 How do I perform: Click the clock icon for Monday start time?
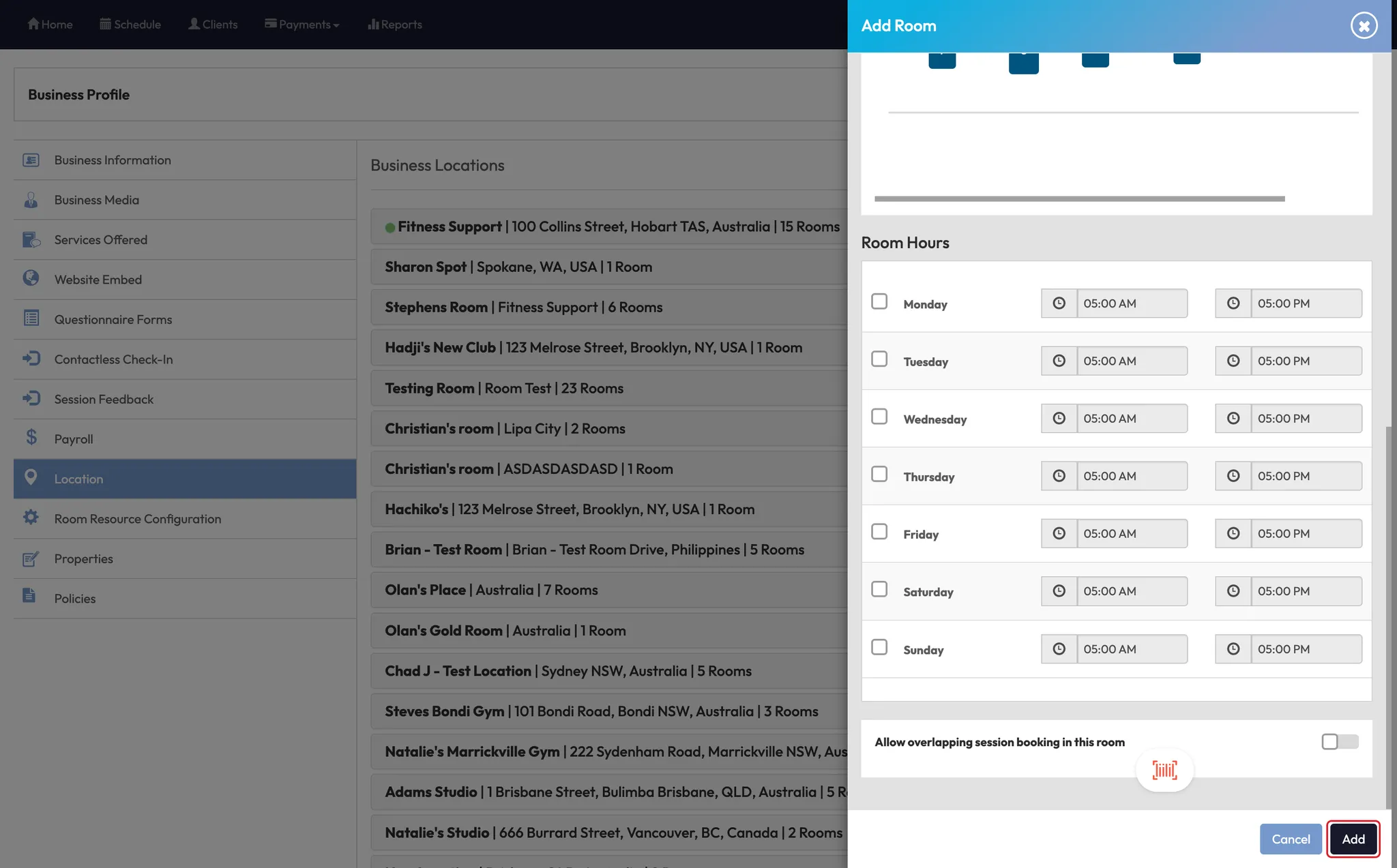coord(1059,303)
